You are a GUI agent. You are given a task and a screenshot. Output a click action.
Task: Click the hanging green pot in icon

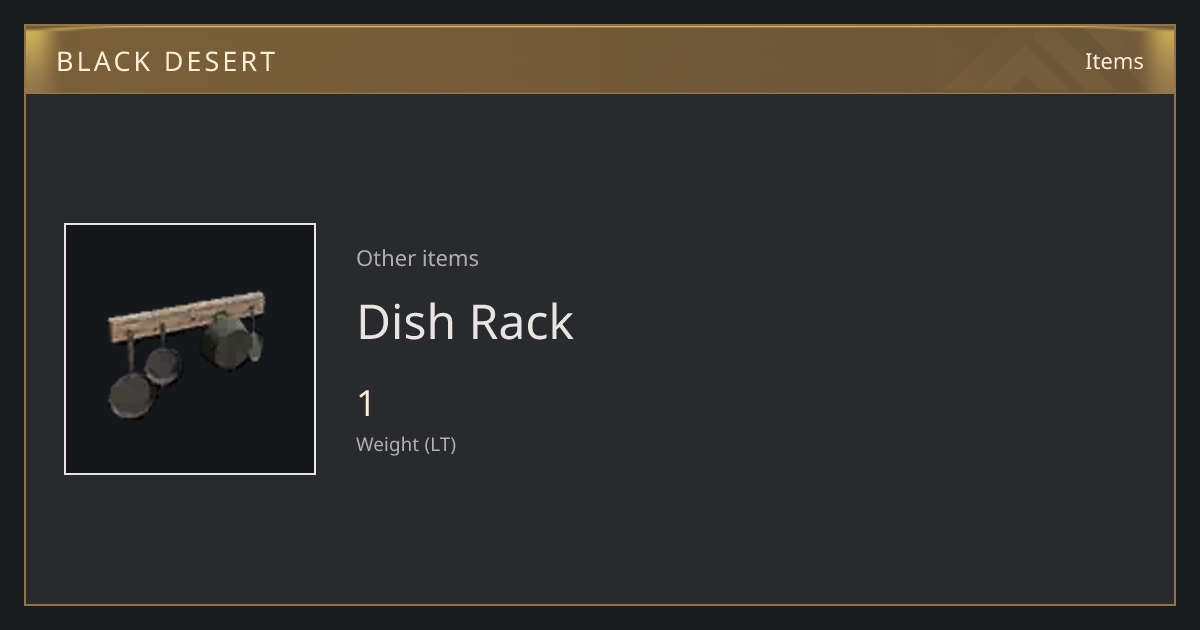(224, 341)
